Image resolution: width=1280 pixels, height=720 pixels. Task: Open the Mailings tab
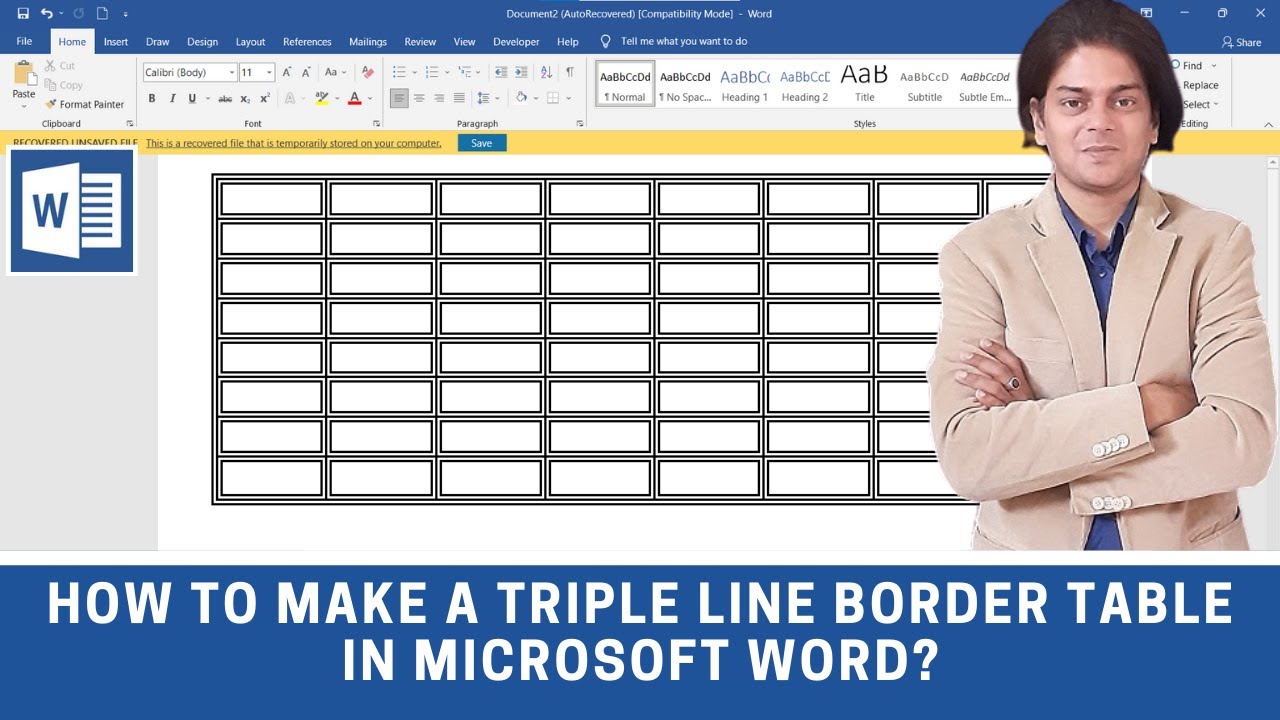click(x=368, y=42)
